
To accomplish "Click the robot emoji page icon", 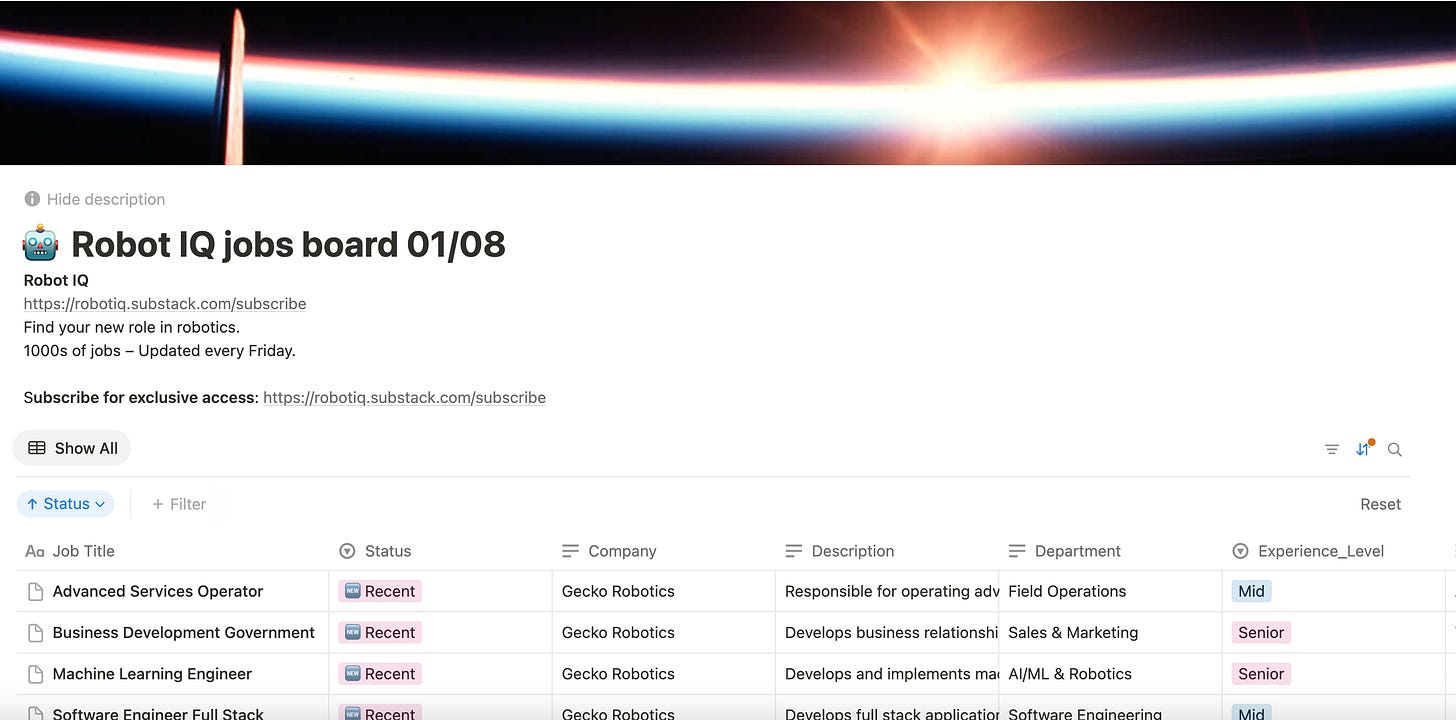I will pos(40,244).
